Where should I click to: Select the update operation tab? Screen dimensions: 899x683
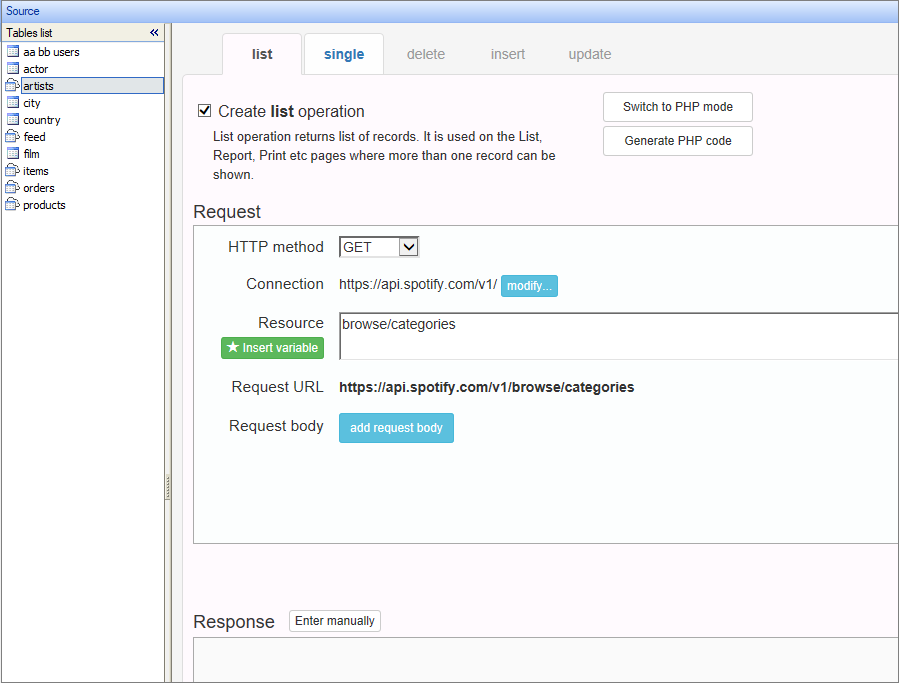tap(589, 55)
